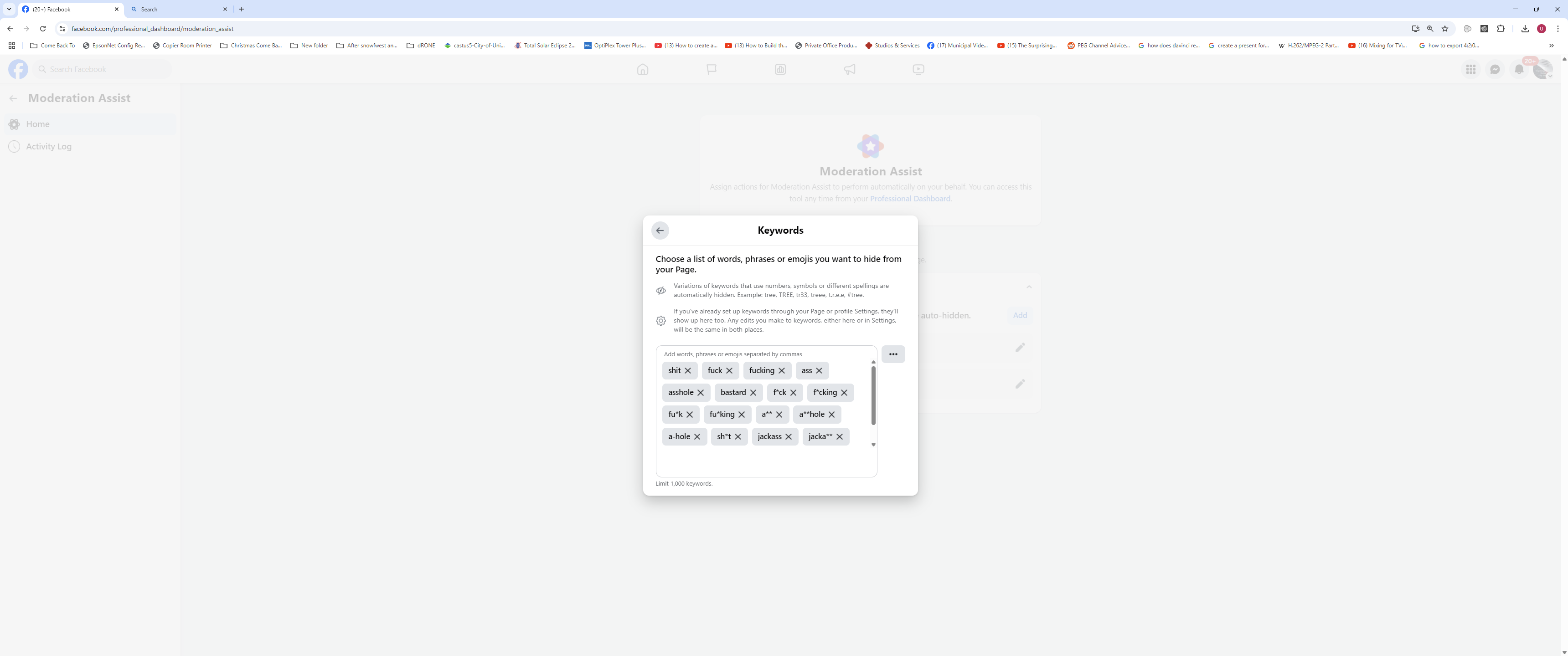Open the insights dashboard icon
This screenshot has height=656, width=1568.
780,69
